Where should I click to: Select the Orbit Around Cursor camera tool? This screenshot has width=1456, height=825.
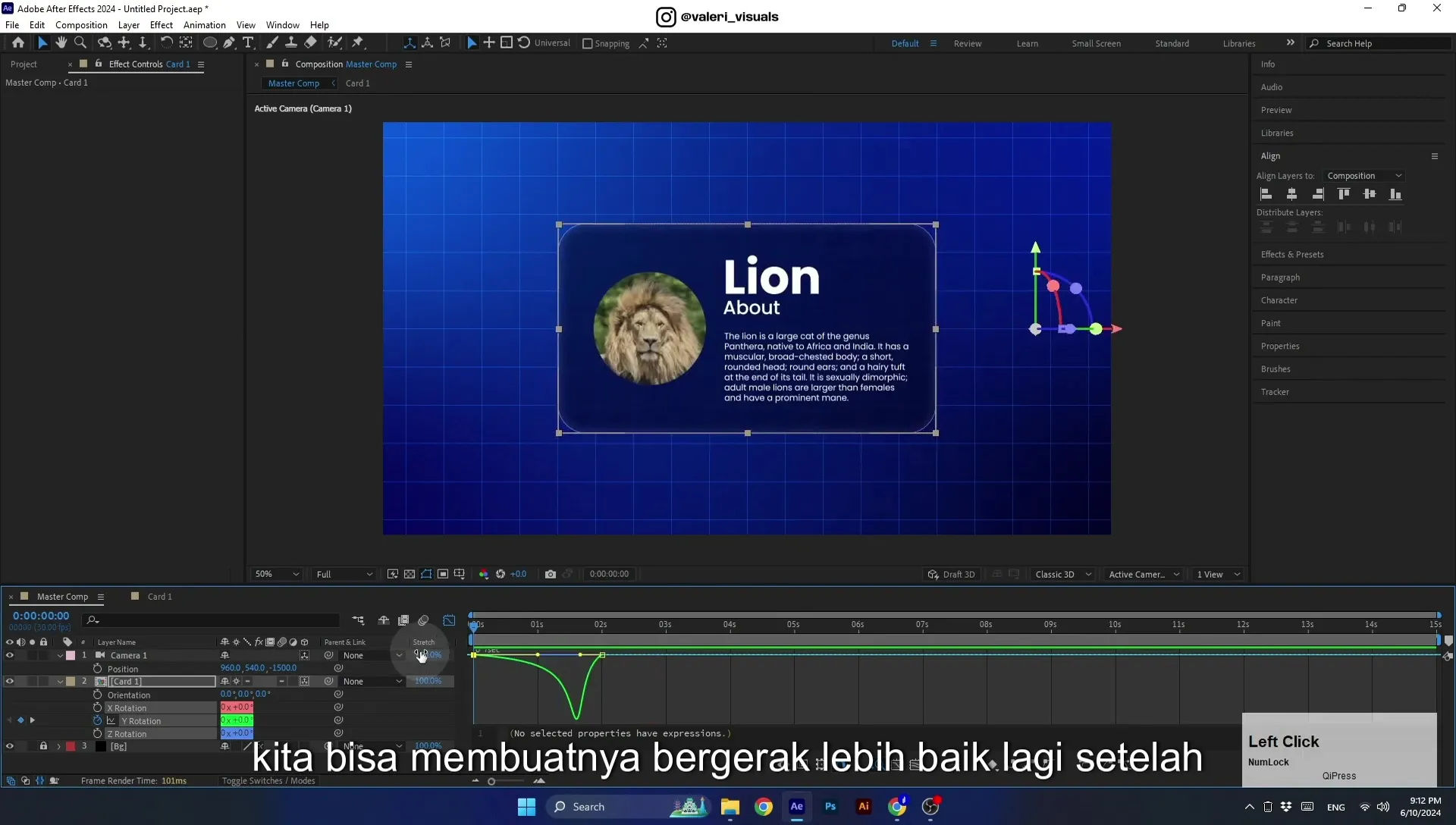pyautogui.click(x=105, y=43)
